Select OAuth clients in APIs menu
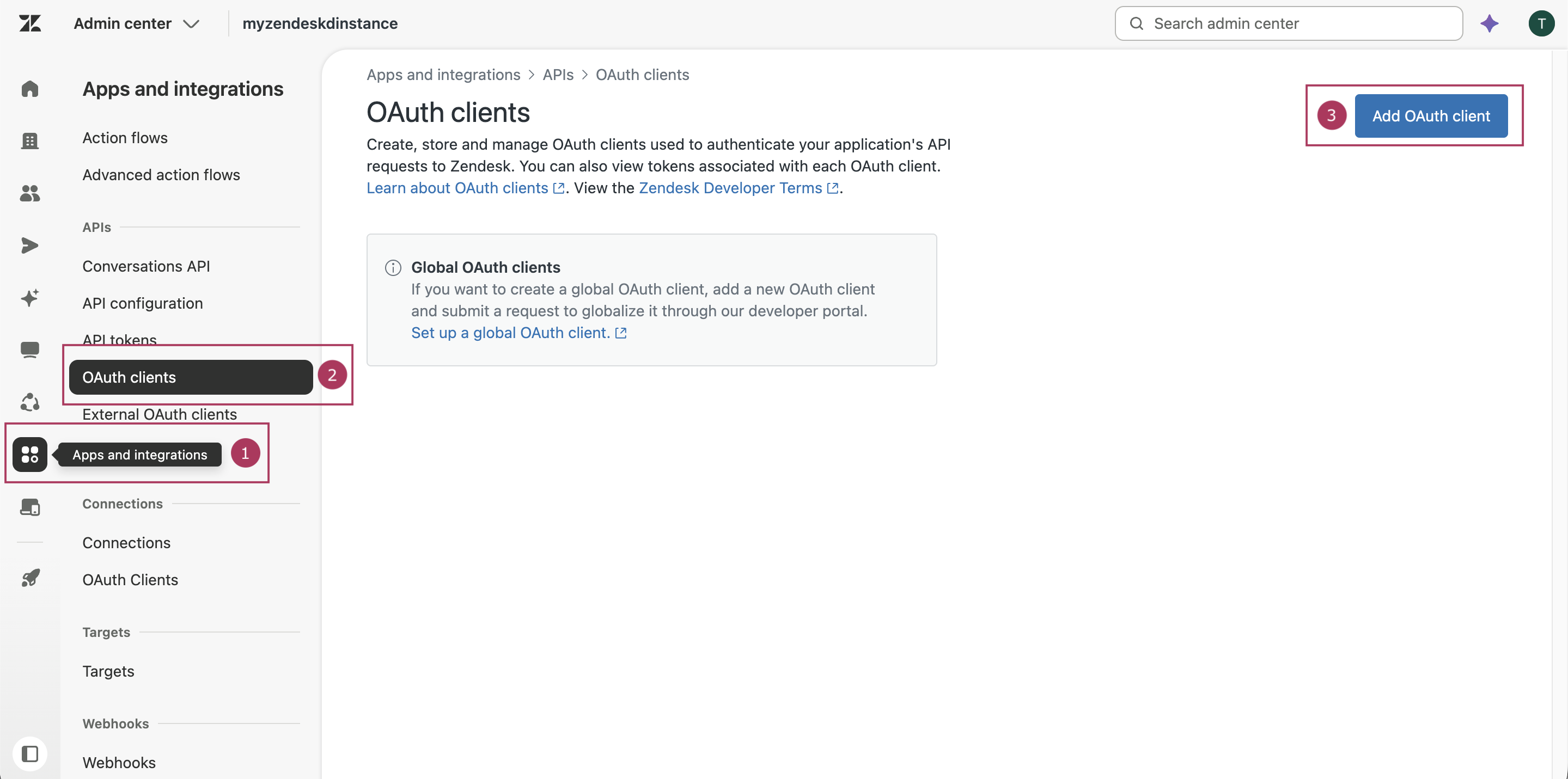1568x779 pixels. pos(191,377)
